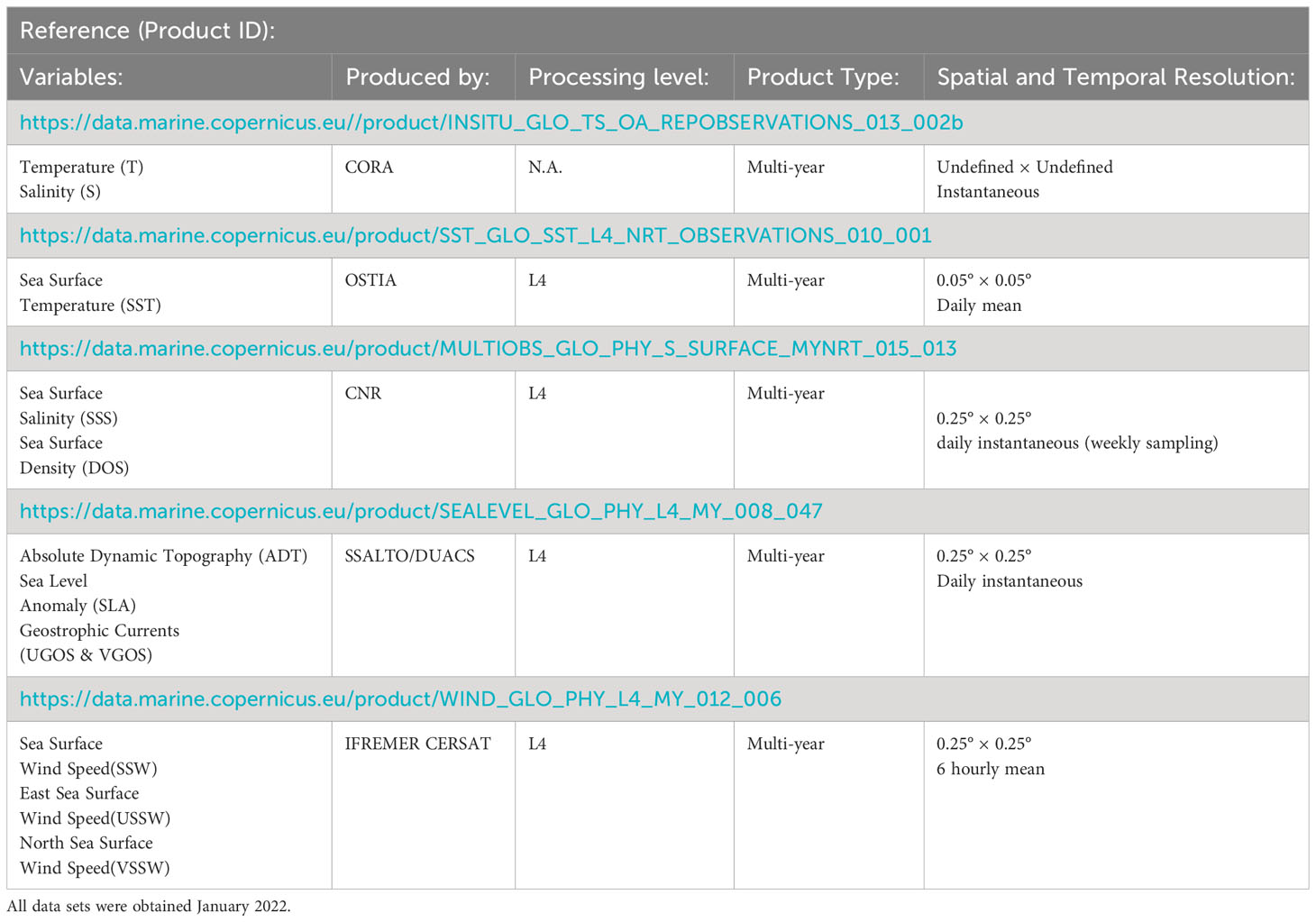Click 'Multi-year' in the SSALTO/DUACS row
The width and height of the screenshot is (1316, 922).
coord(786,557)
